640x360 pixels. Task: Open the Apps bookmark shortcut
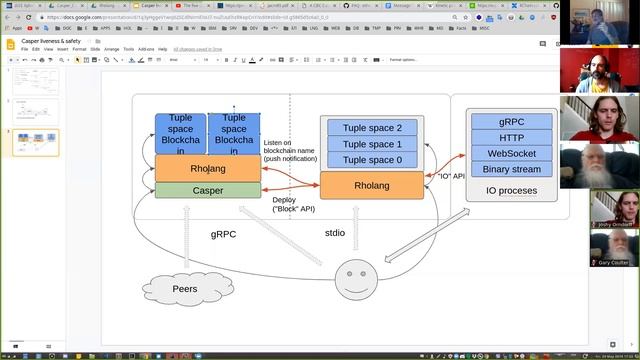coord(13,29)
